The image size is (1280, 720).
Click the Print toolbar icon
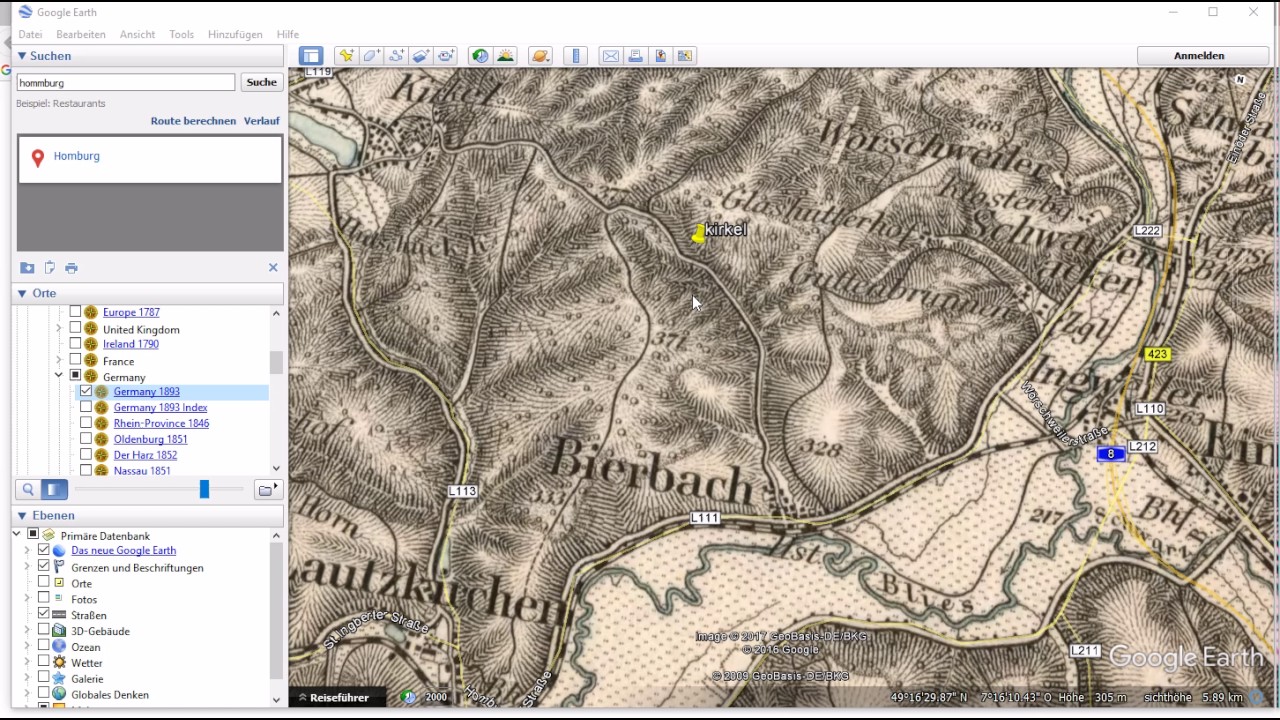pos(635,56)
